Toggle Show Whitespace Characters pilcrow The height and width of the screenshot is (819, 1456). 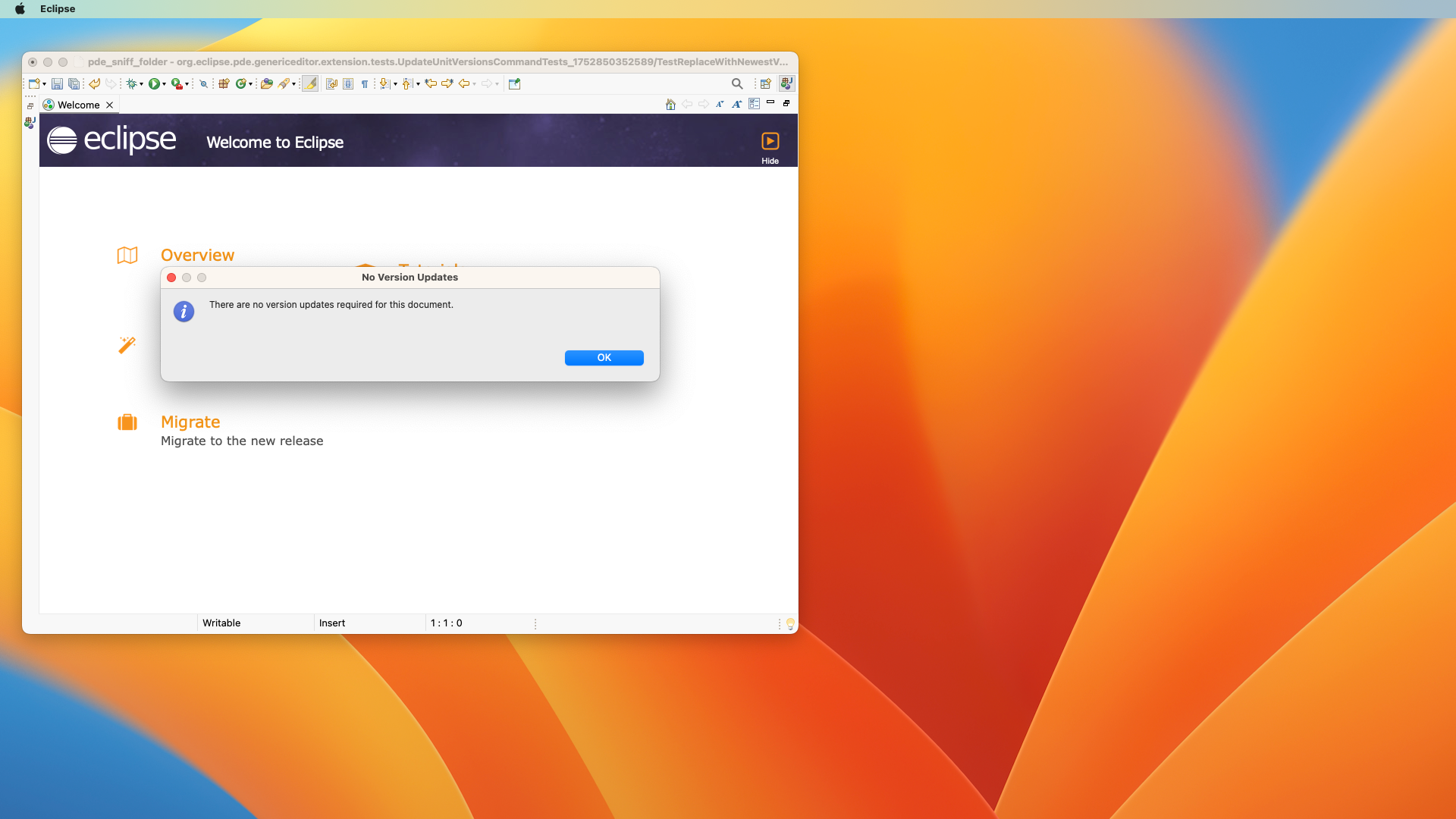[365, 84]
